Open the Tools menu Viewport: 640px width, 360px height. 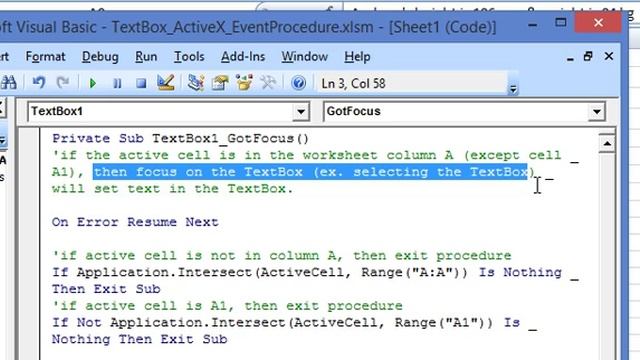tap(189, 57)
